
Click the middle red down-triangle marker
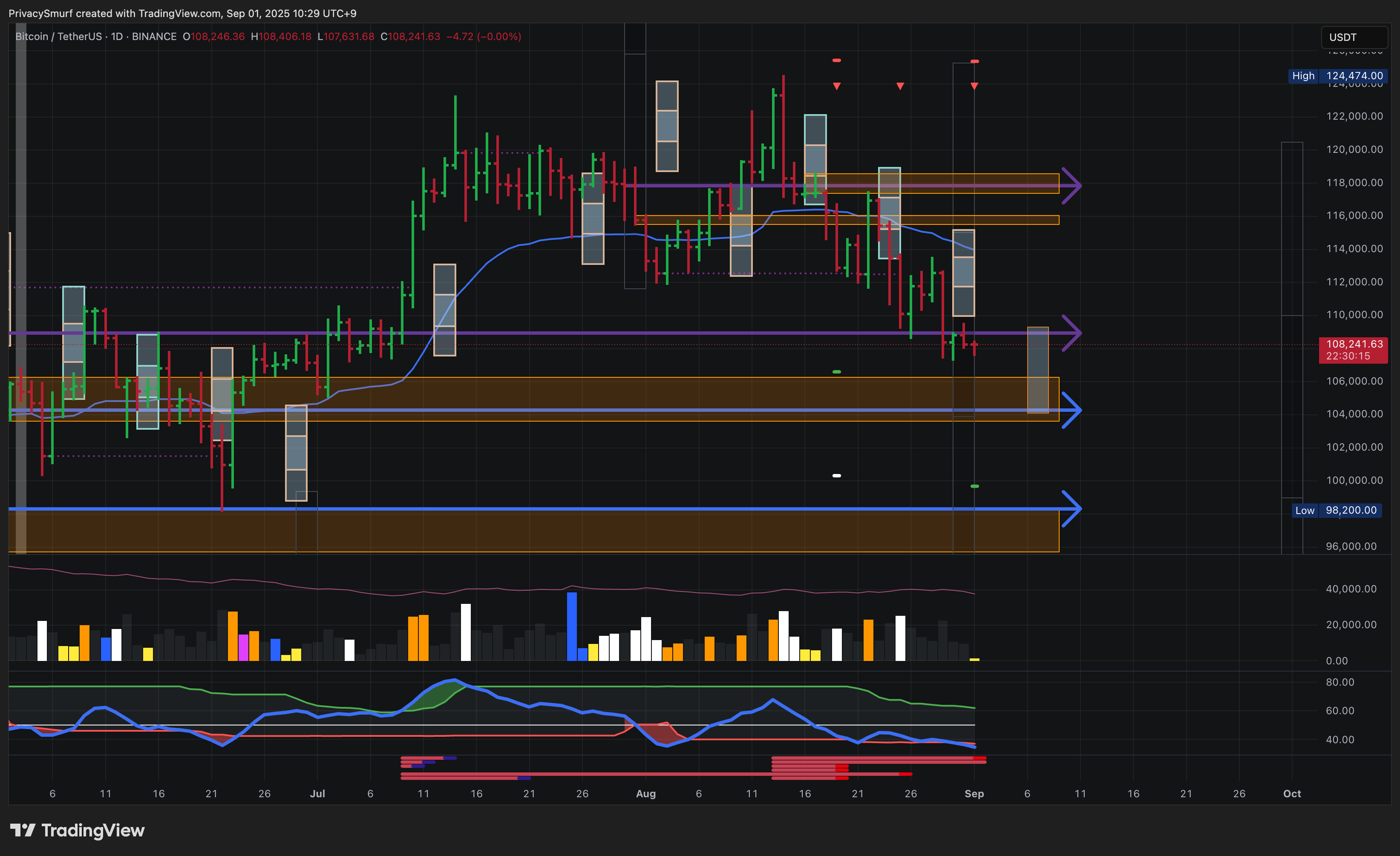pyautogui.click(x=900, y=86)
